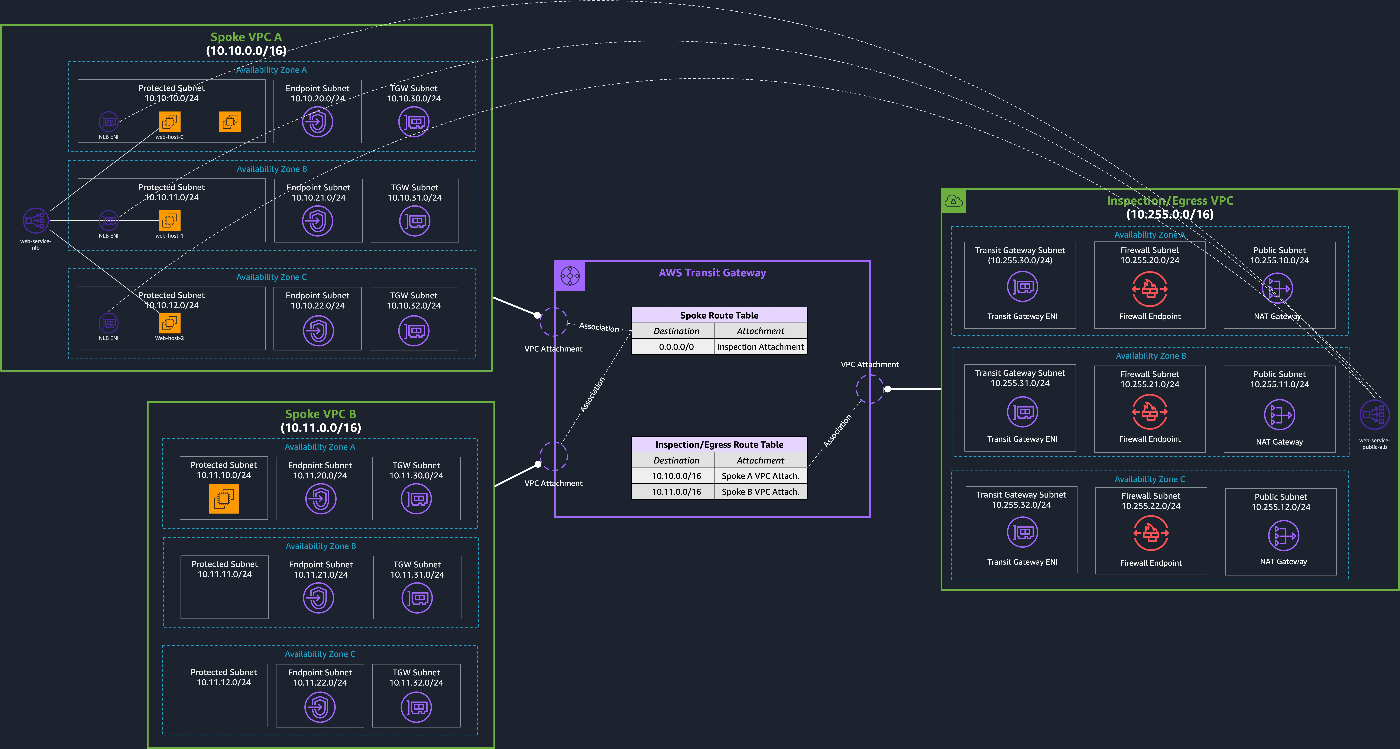
Task: Click the firewall endpoint icon in subnet 10.255.21.0/24
Action: 1150,412
